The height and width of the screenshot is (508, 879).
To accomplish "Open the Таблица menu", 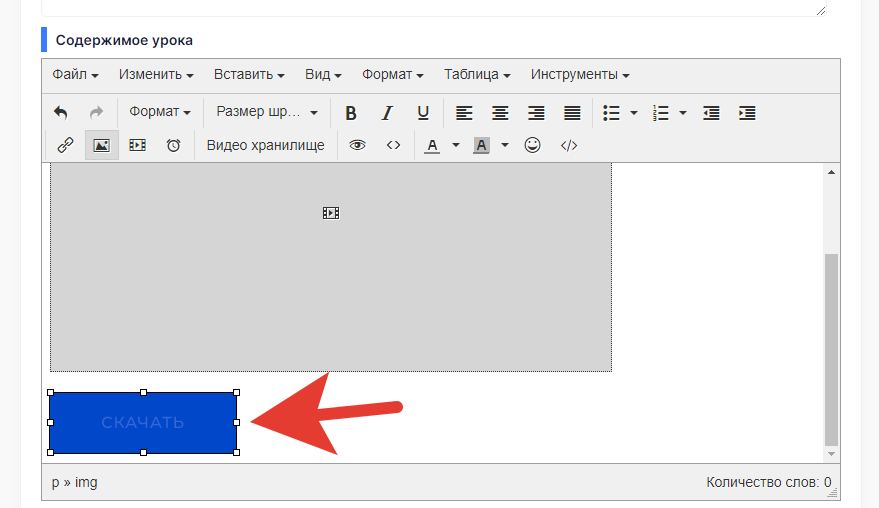I will pos(477,75).
